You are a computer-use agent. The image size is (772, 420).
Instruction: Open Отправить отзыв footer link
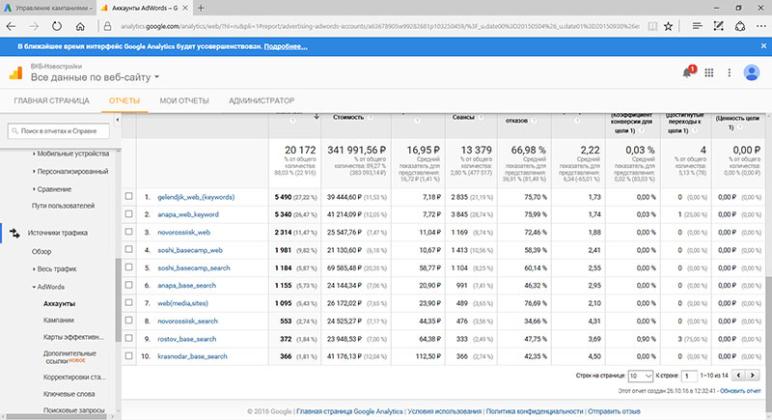click(x=614, y=411)
